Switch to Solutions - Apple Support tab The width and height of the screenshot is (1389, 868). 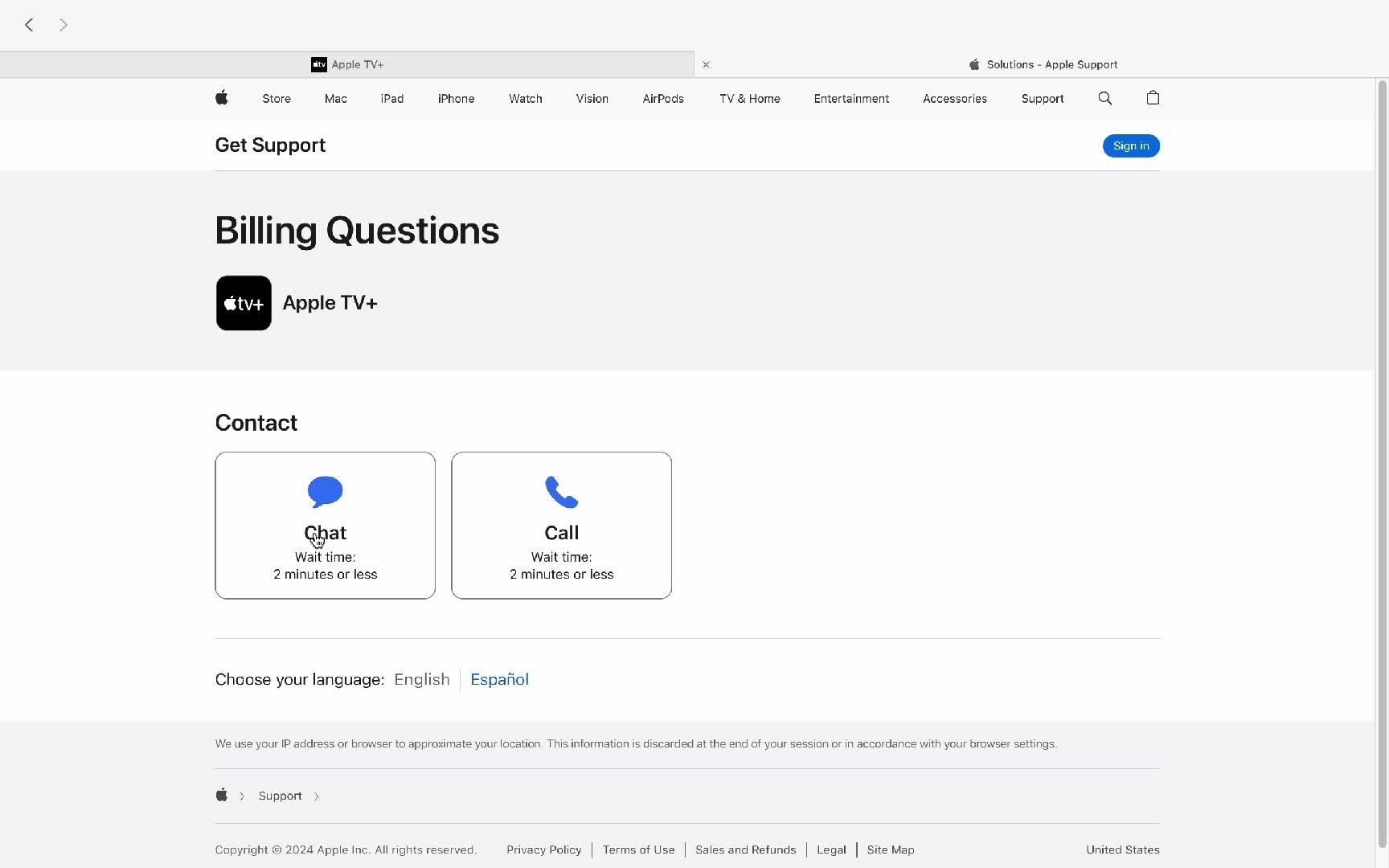[x=1043, y=64]
